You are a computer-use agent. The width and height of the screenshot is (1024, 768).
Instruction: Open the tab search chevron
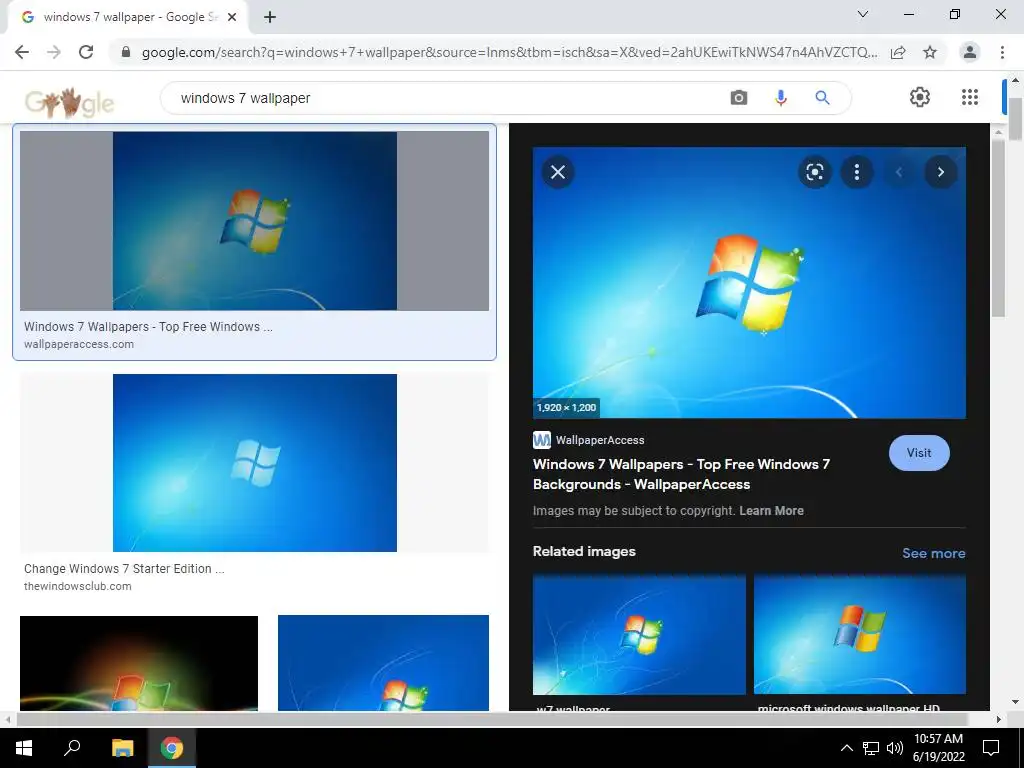pos(863,14)
